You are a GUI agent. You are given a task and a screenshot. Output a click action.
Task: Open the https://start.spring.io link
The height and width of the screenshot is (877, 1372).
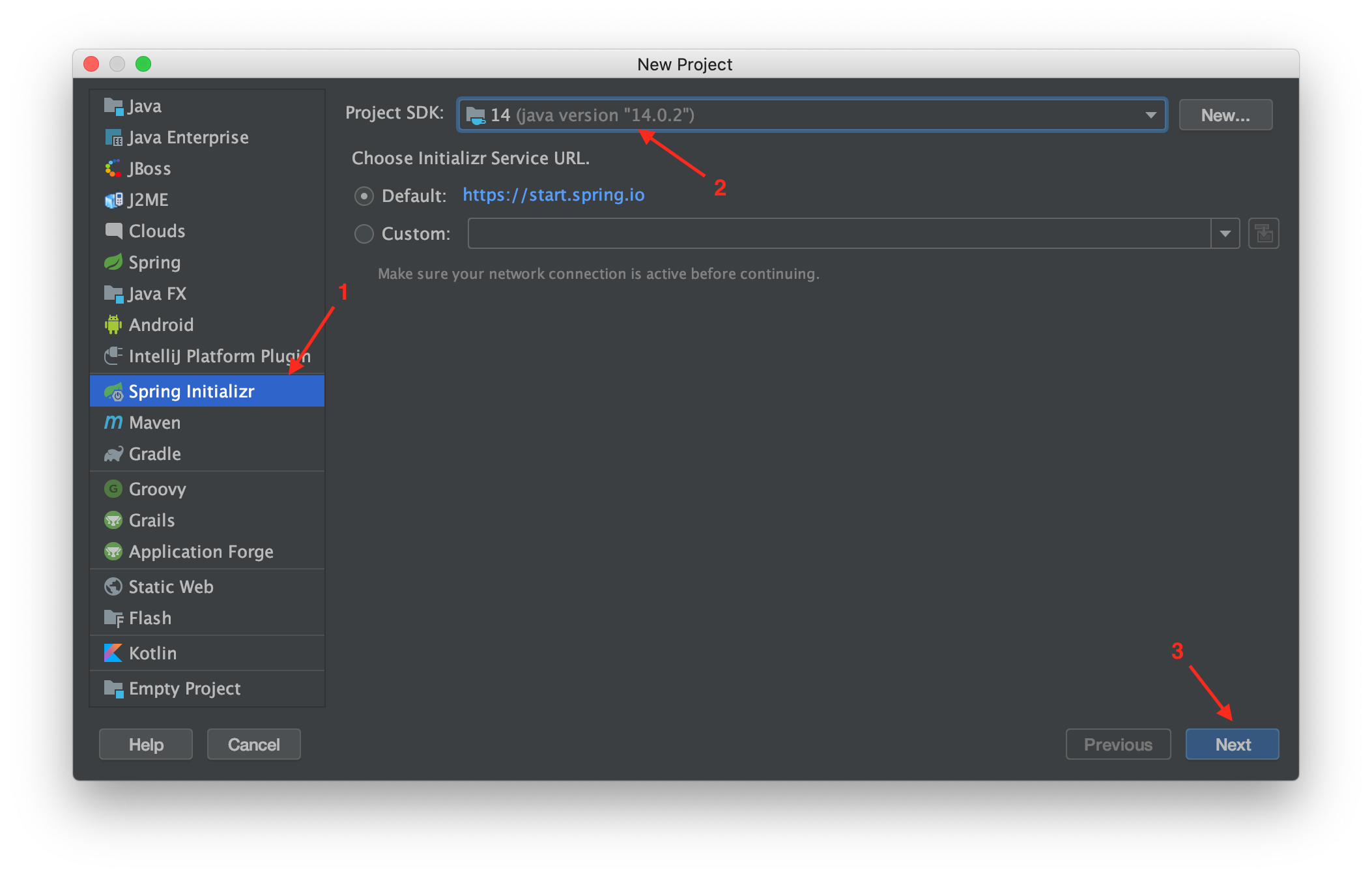click(554, 195)
